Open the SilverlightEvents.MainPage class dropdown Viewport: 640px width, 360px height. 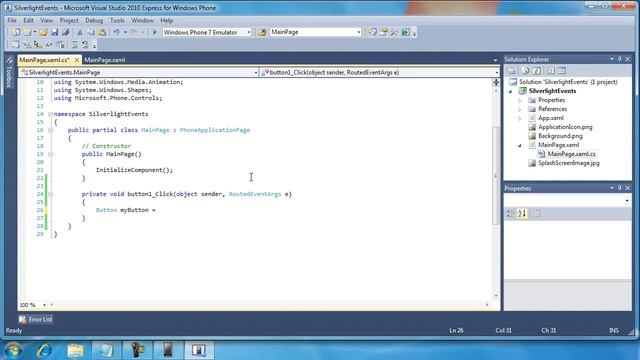[256, 73]
